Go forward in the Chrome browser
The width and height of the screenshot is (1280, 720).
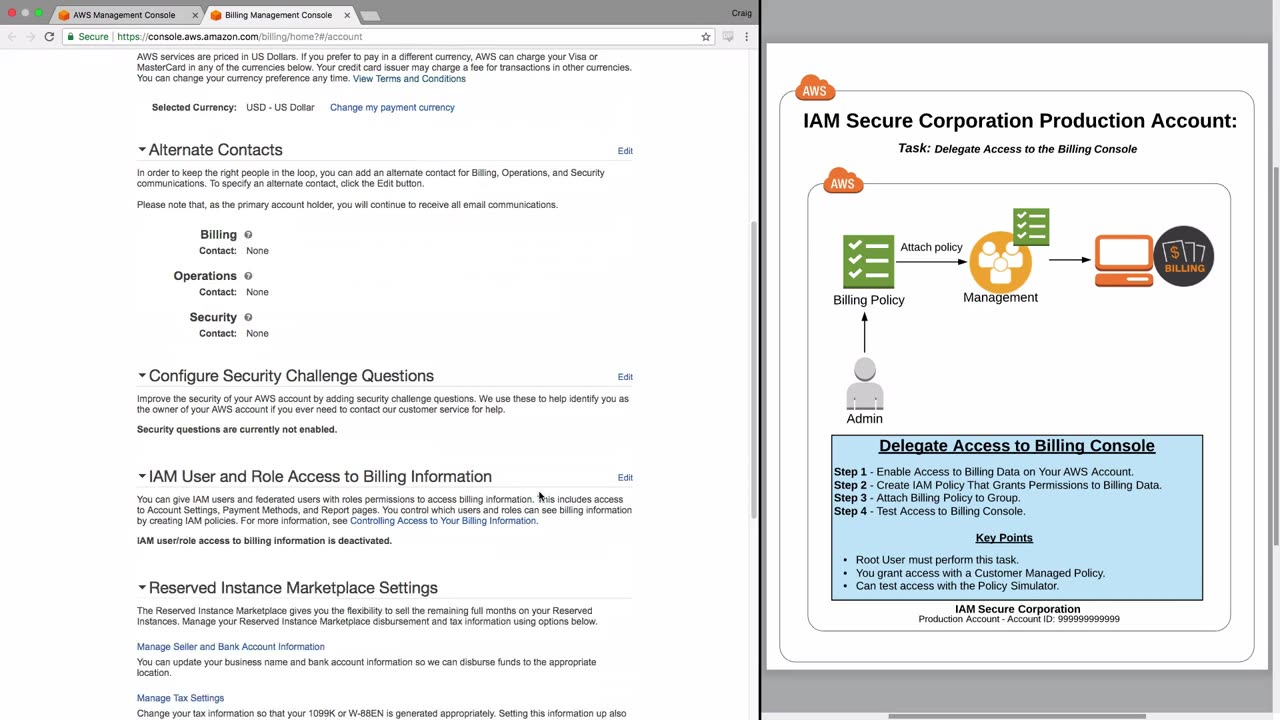tap(30, 36)
